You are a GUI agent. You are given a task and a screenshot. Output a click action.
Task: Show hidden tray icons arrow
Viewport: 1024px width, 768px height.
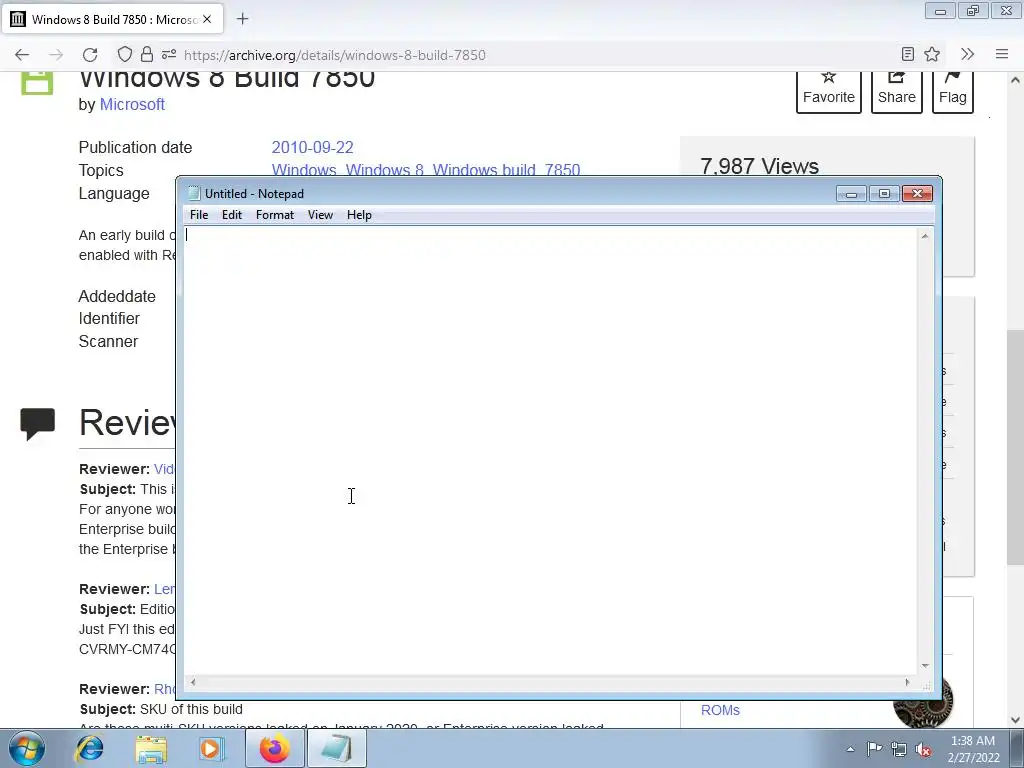coord(850,749)
